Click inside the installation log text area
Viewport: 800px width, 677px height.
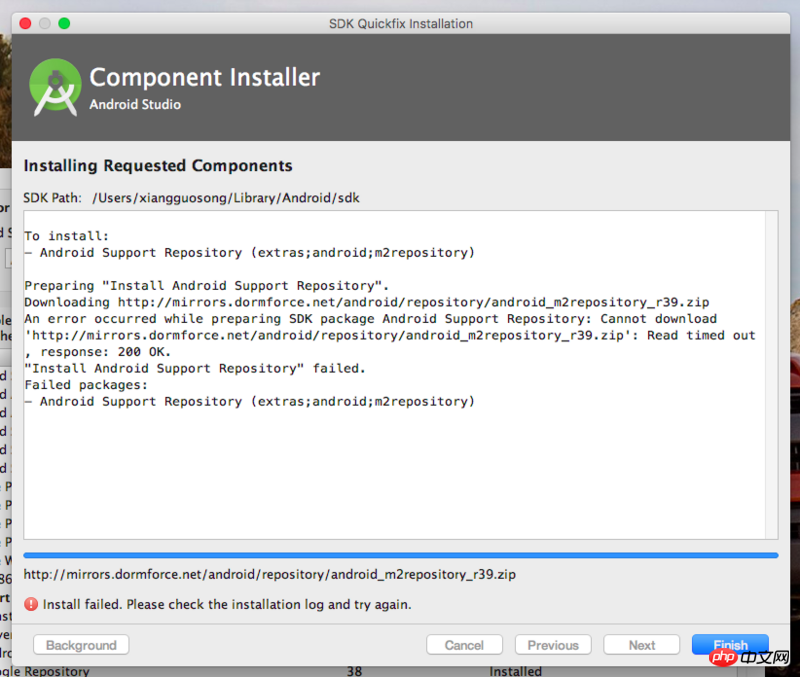pyautogui.click(x=400, y=470)
